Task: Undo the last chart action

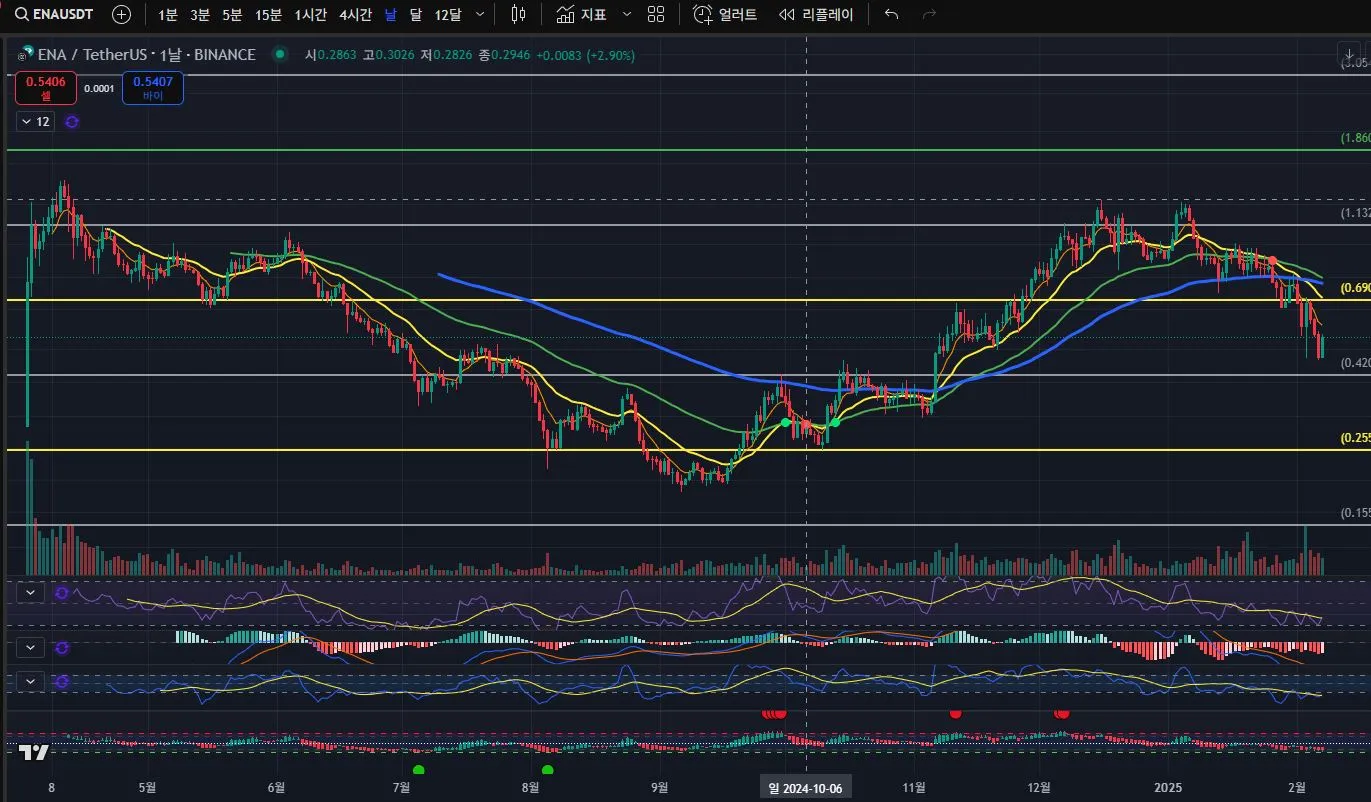Action: [892, 15]
